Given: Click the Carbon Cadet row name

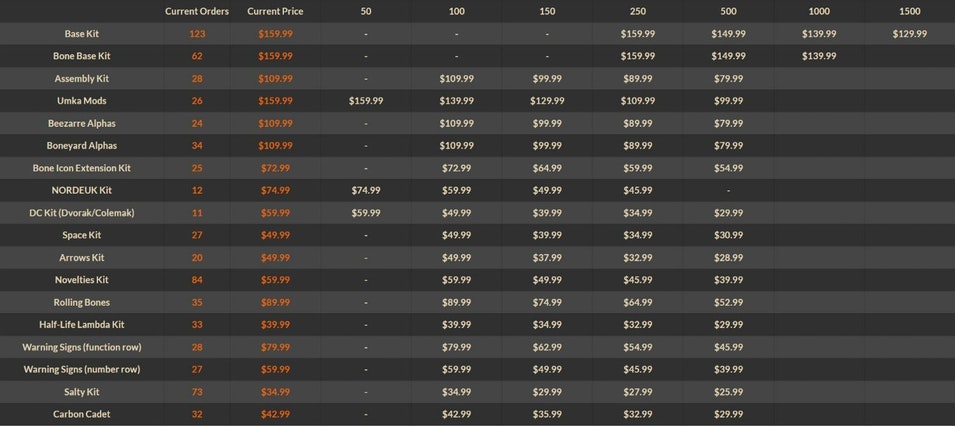Looking at the screenshot, I should [82, 414].
